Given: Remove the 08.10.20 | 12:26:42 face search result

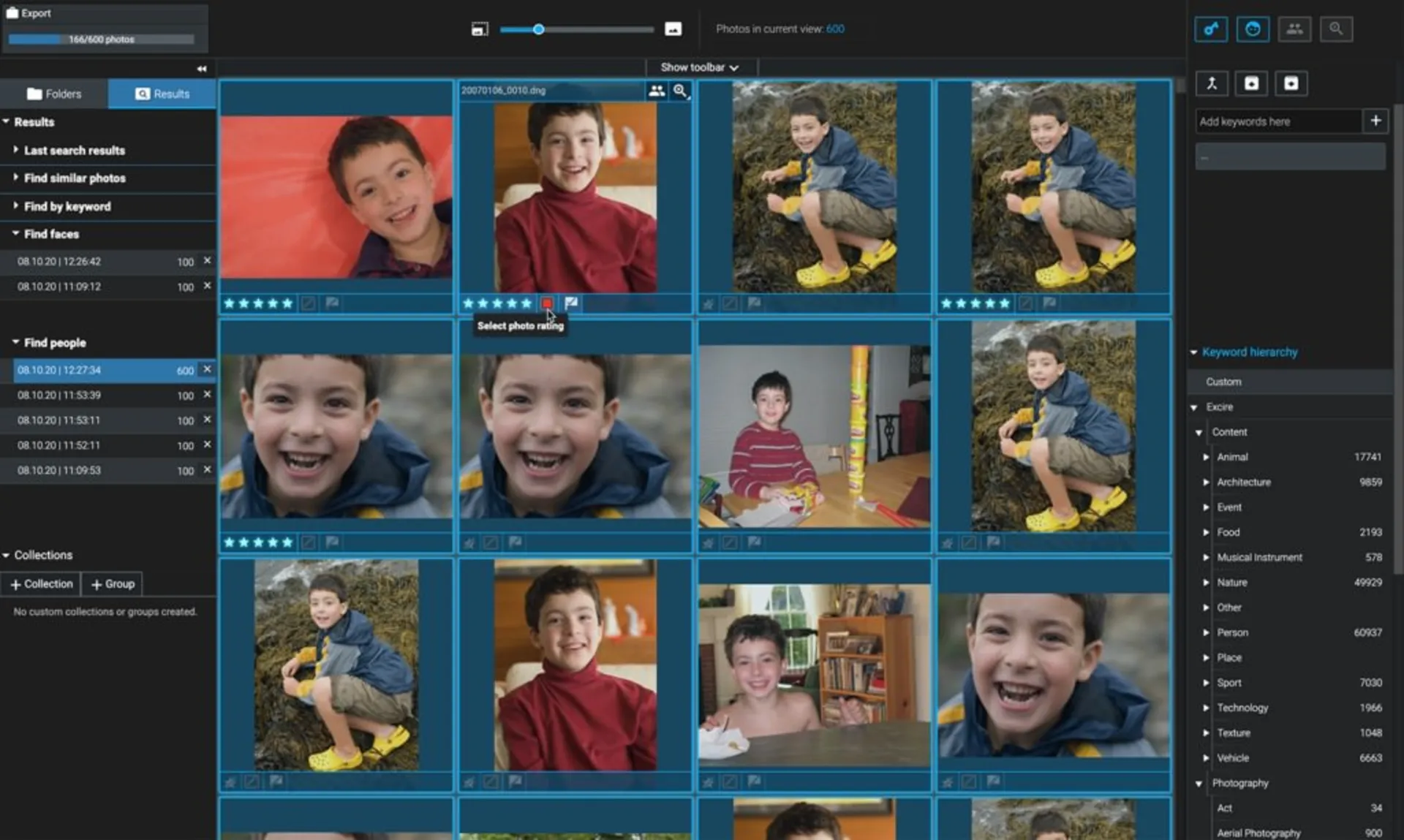Looking at the screenshot, I should tap(207, 261).
